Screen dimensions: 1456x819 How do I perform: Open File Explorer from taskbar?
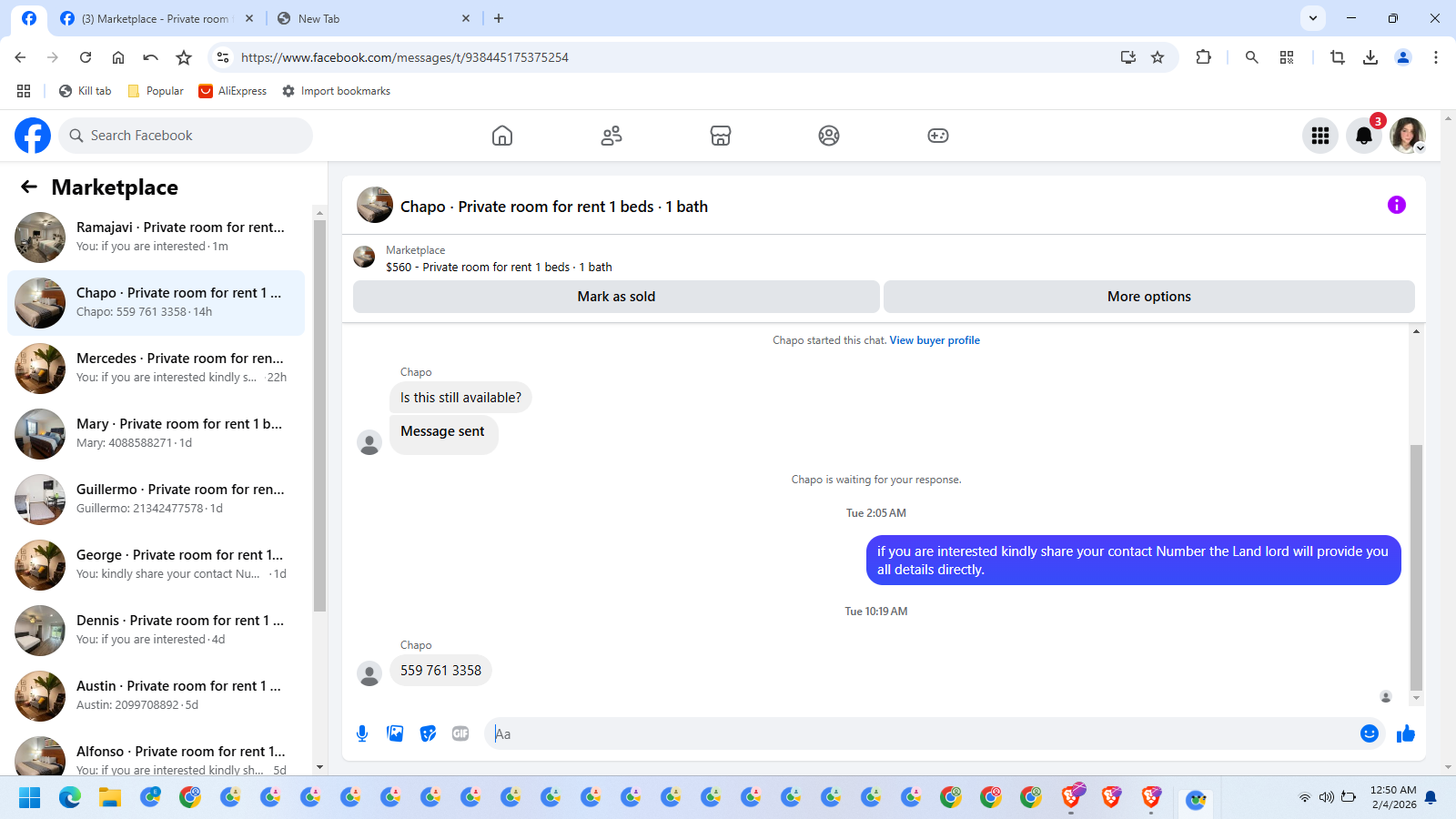[110, 798]
